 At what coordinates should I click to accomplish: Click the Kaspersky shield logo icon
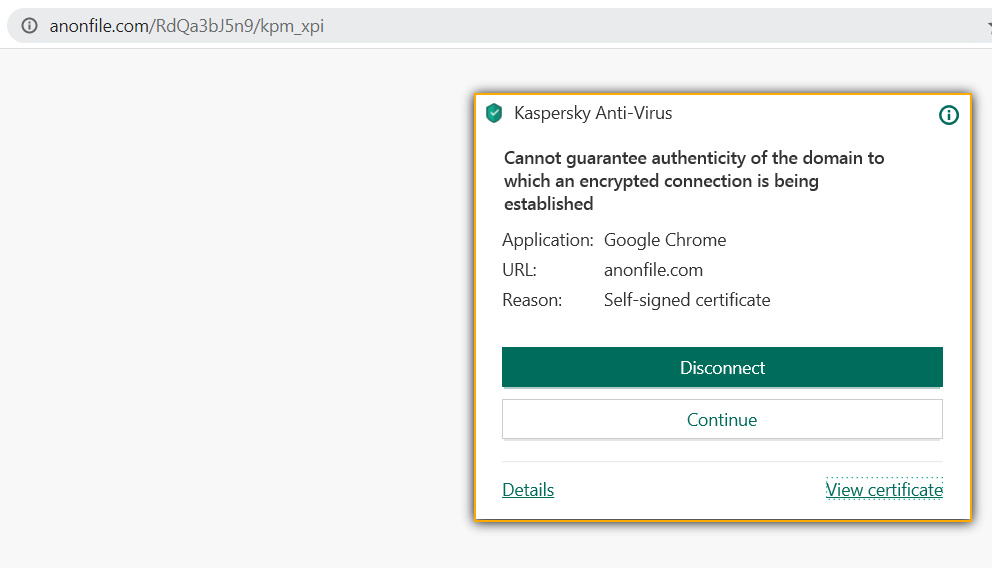click(494, 113)
